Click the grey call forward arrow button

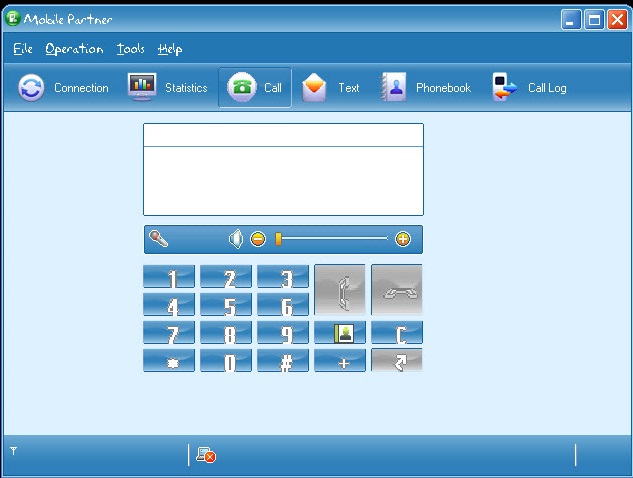397,361
